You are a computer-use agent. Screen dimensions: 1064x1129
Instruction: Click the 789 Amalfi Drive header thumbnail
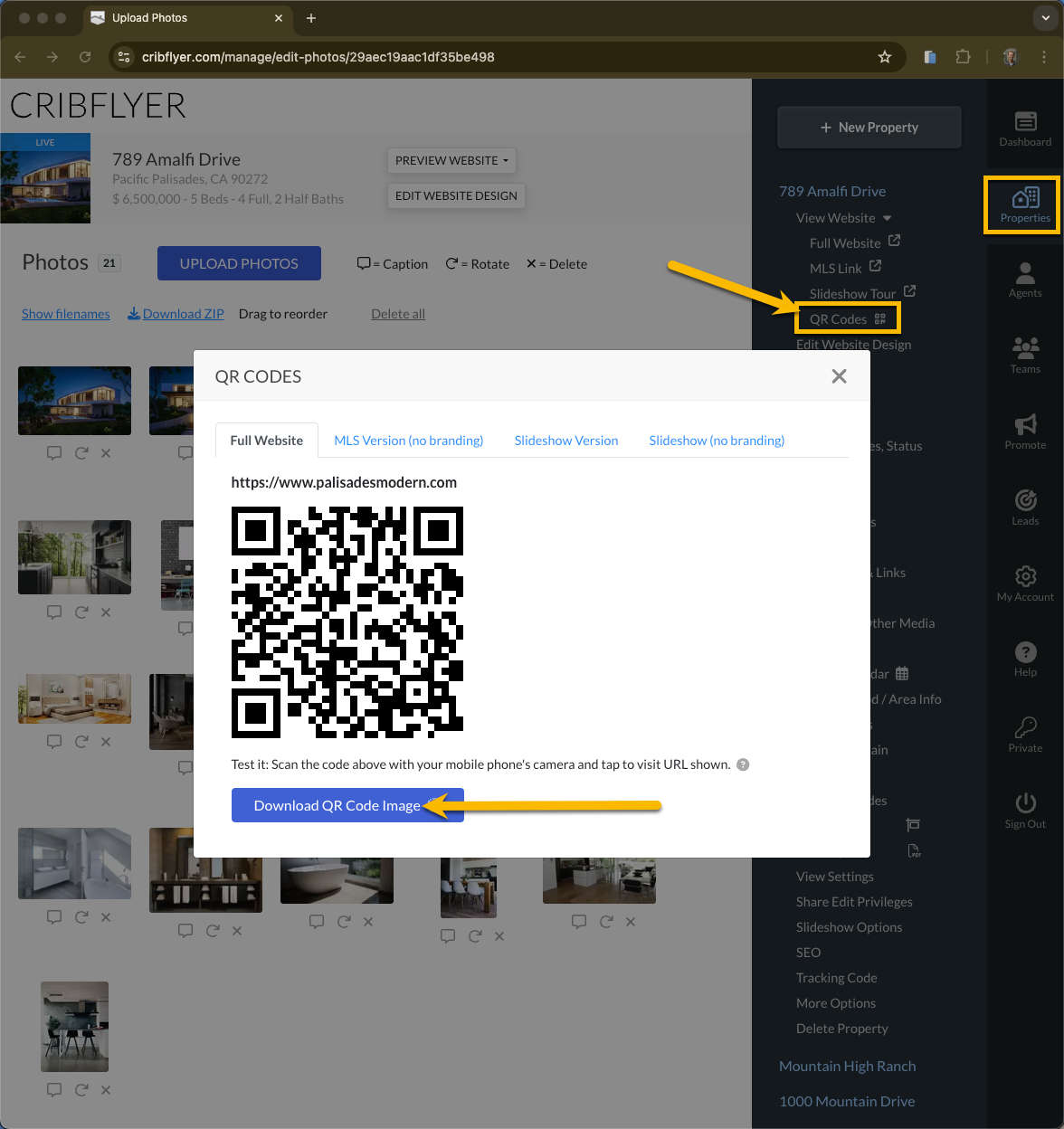pyautogui.click(x=45, y=178)
